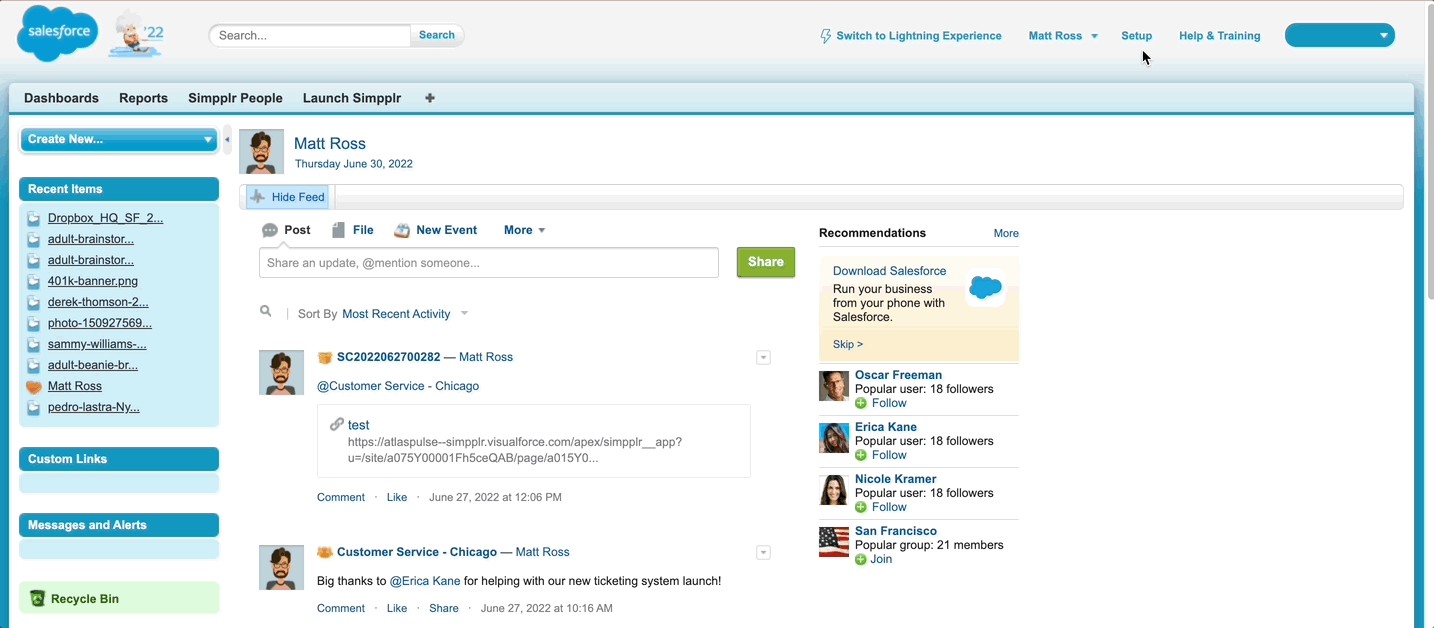Click the green plus icon for Erica Kane
This screenshot has width=1434, height=628.
(x=861, y=455)
